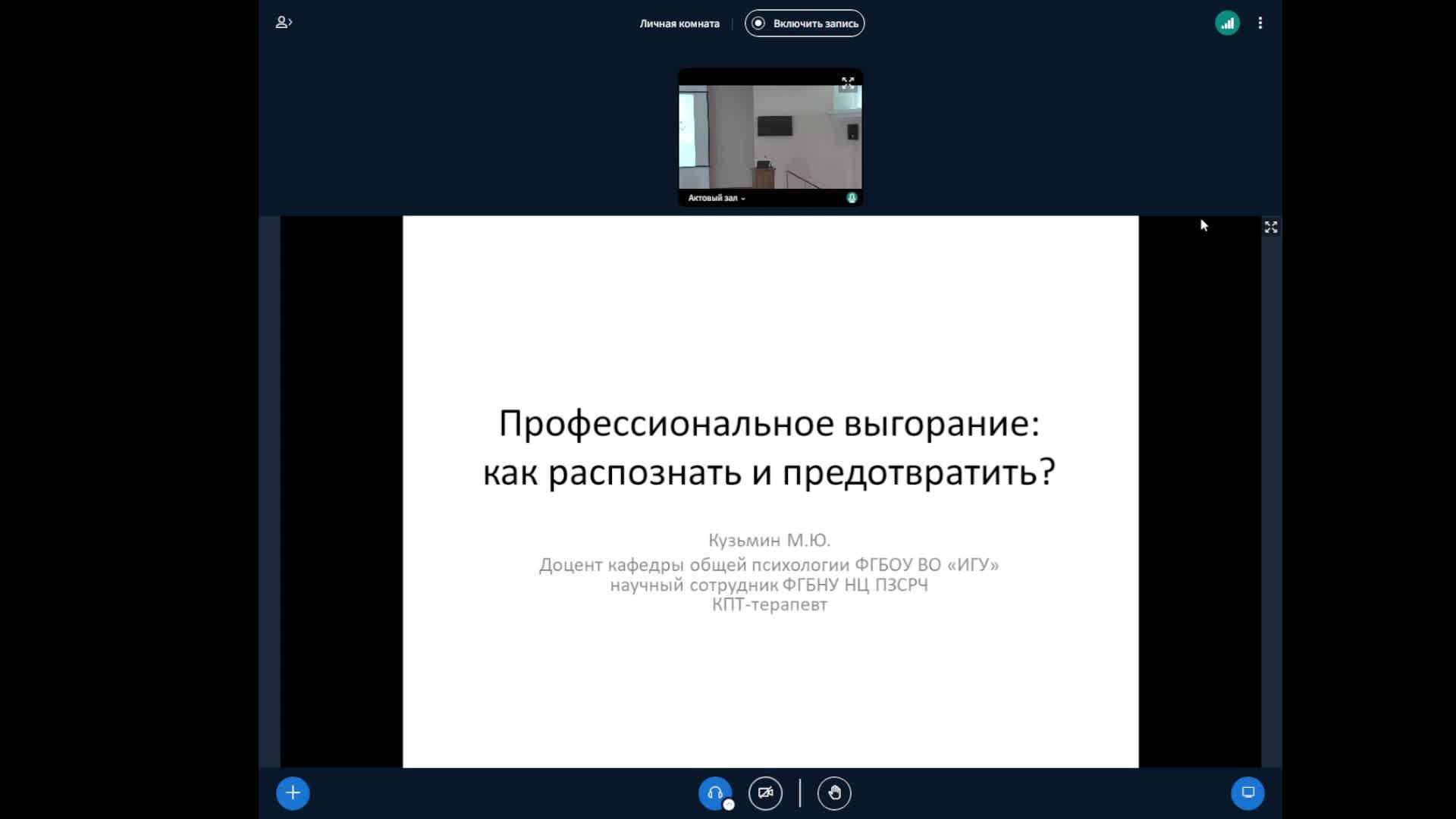Click the Включить запись record button
Screen dimensions: 1456x819
click(x=805, y=24)
